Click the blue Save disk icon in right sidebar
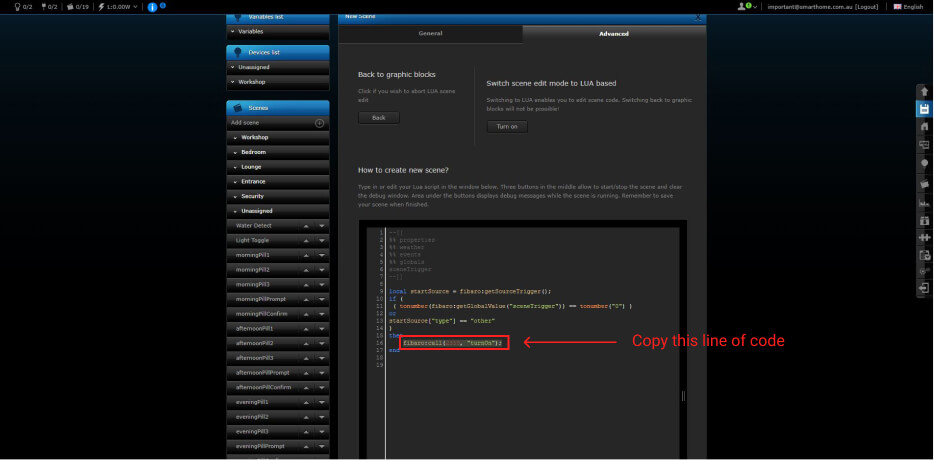 [924, 109]
